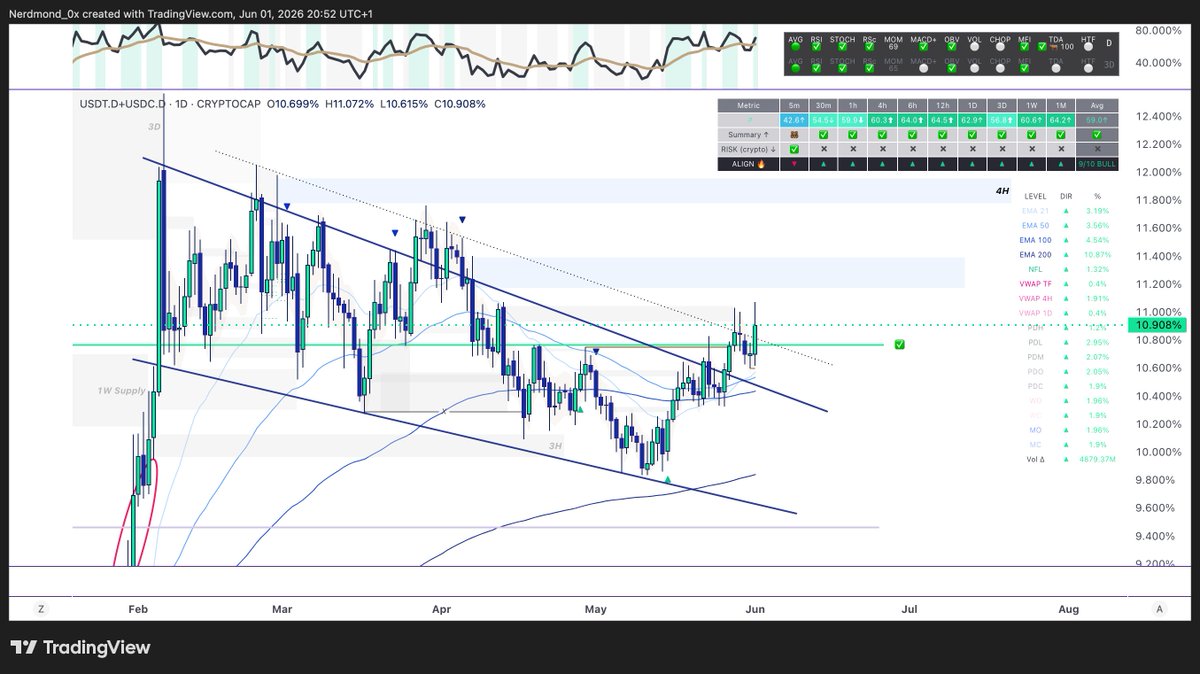Click the red down arrow in the ALIGN row
This screenshot has height=674, width=1200.
pyautogui.click(x=794, y=164)
